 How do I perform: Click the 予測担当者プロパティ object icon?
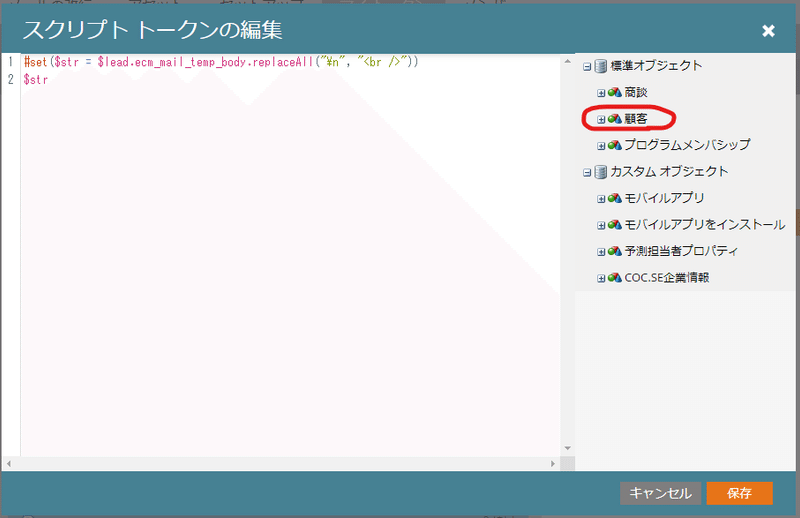tap(614, 251)
